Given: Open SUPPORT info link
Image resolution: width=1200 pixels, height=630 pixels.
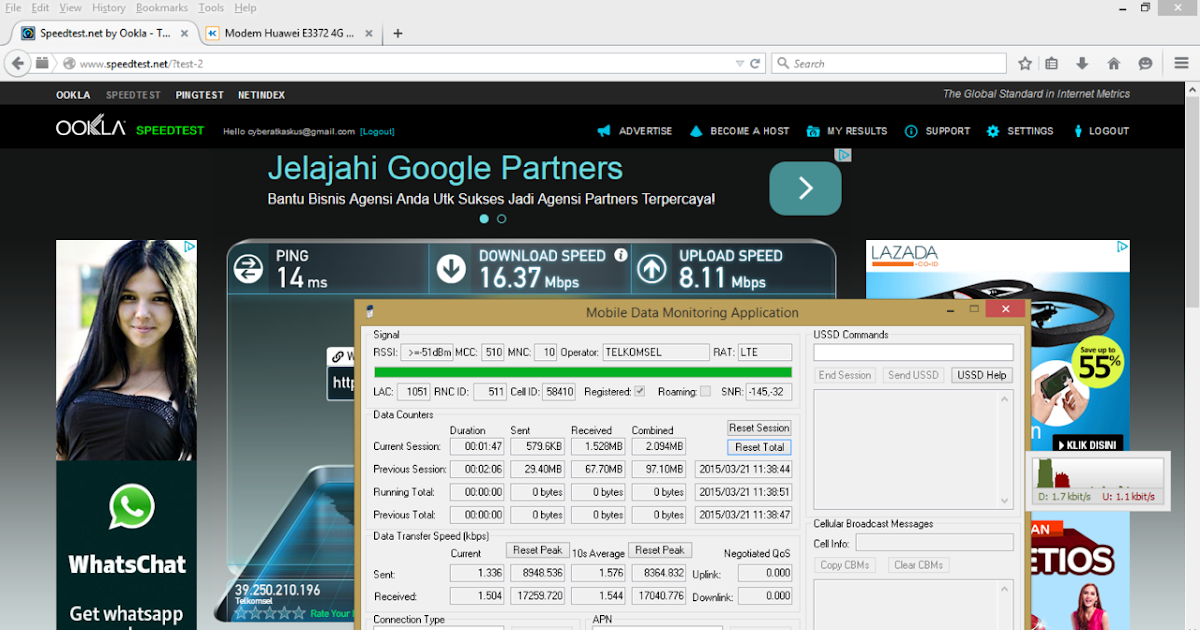Looking at the screenshot, I should pos(937,131).
